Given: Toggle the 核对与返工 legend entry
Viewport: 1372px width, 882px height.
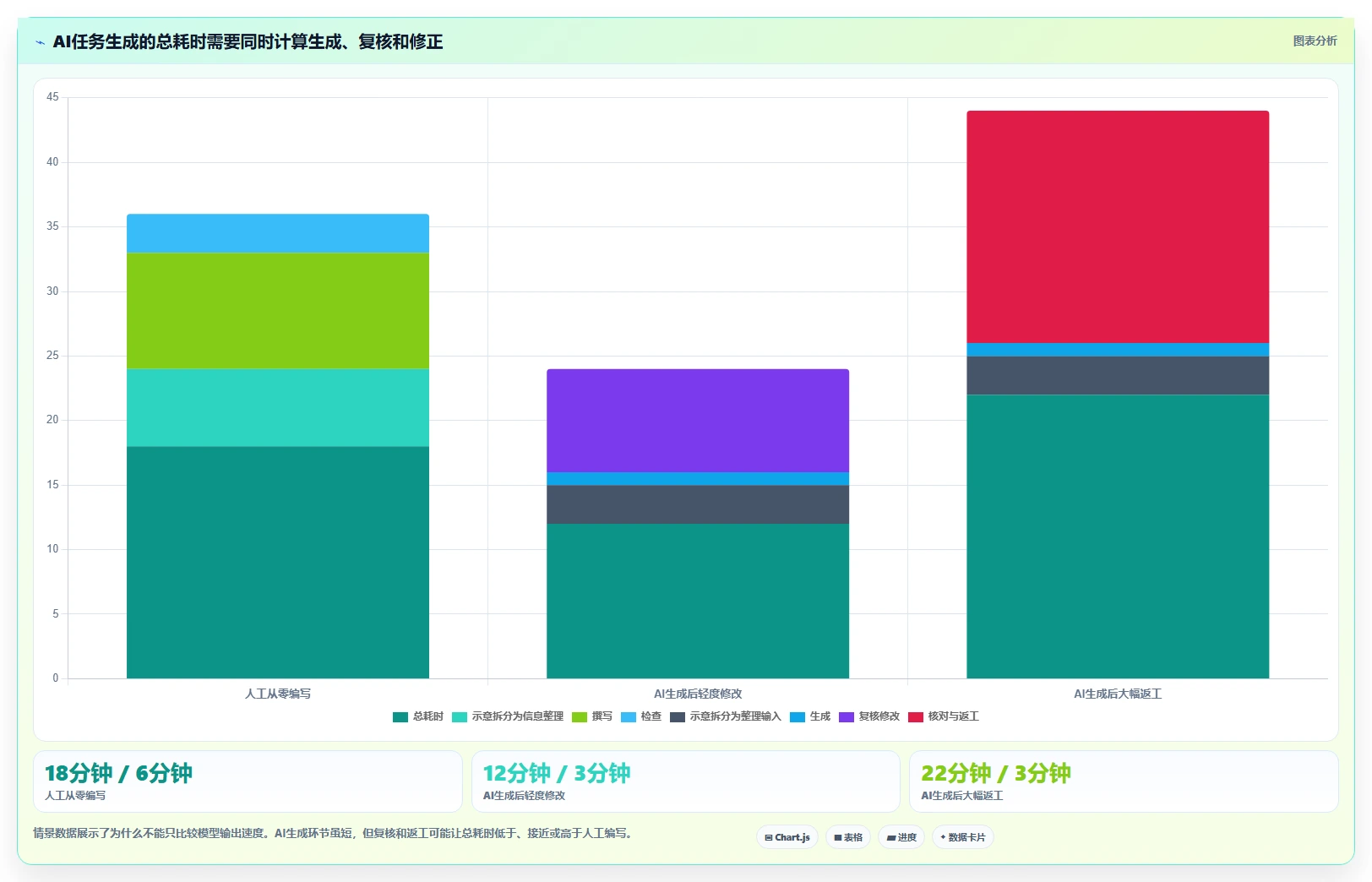Looking at the screenshot, I should (x=944, y=716).
